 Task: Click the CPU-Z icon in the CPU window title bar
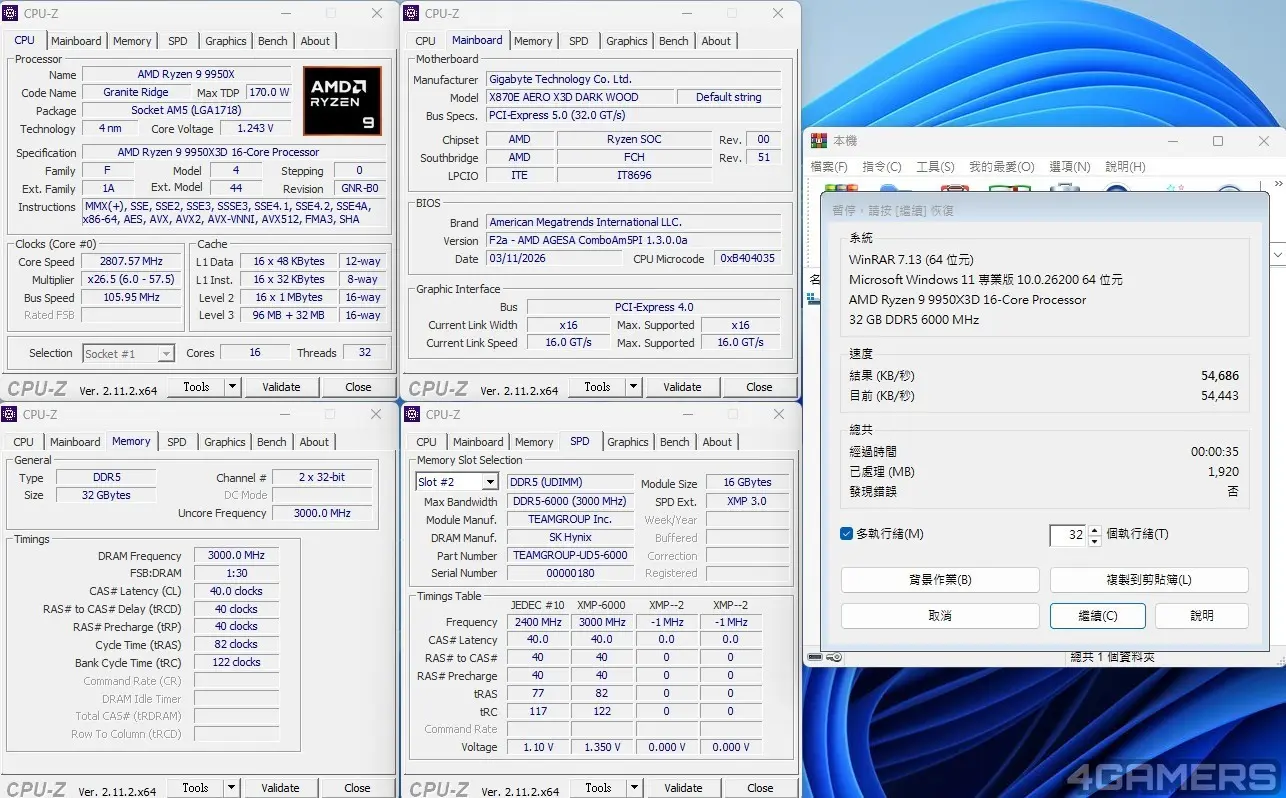11,13
